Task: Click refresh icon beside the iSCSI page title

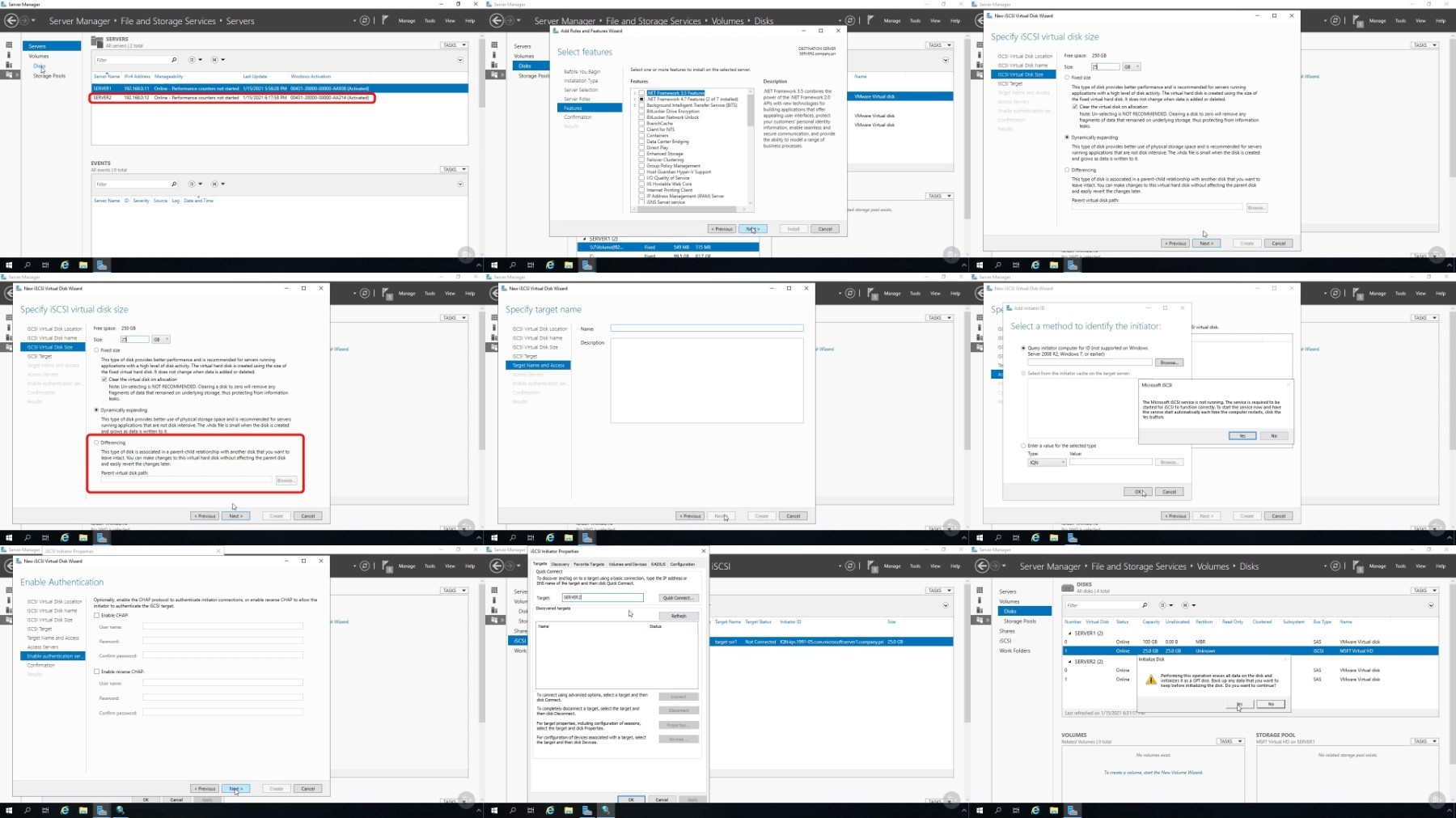Action: pyautogui.click(x=850, y=566)
